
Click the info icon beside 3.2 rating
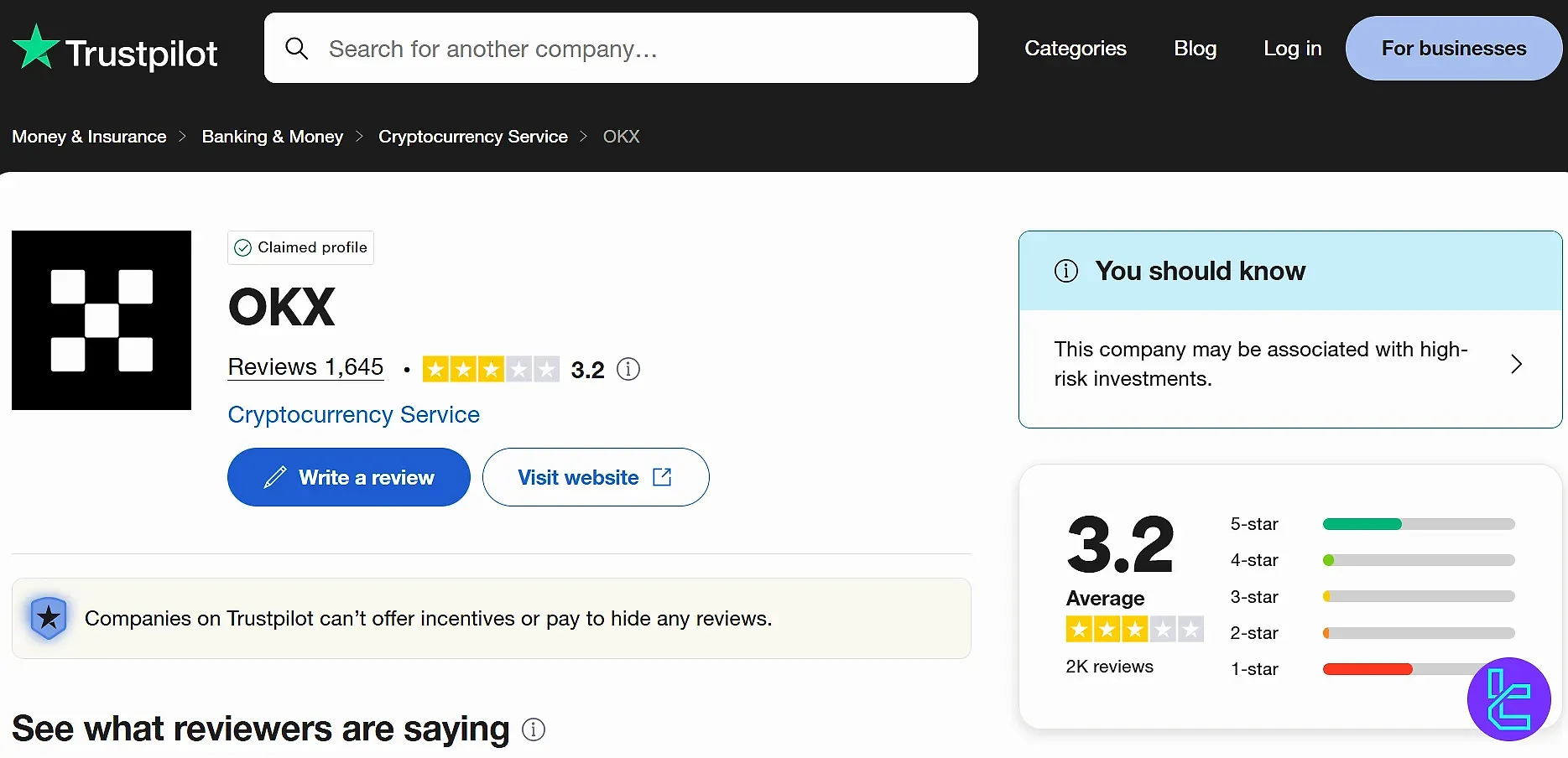(628, 369)
